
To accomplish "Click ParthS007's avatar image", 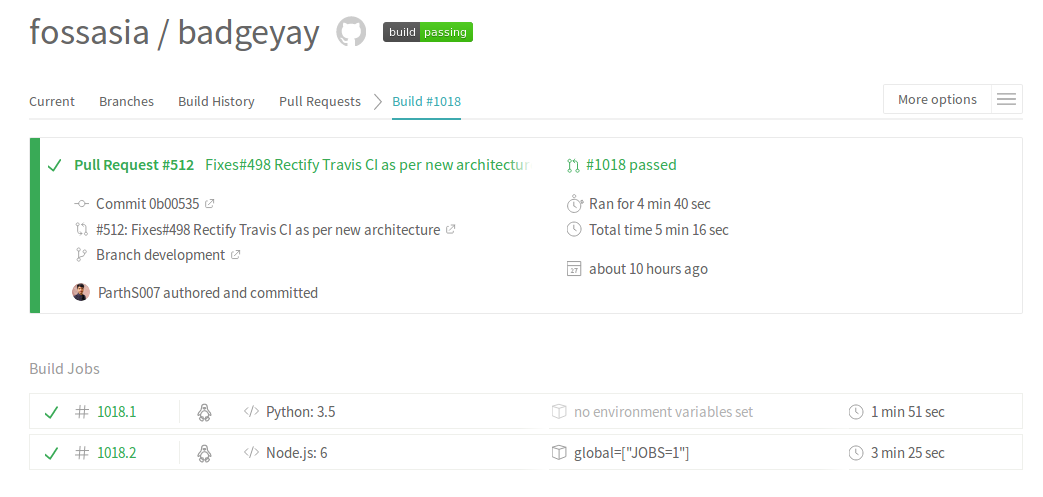I will pos(81,292).
